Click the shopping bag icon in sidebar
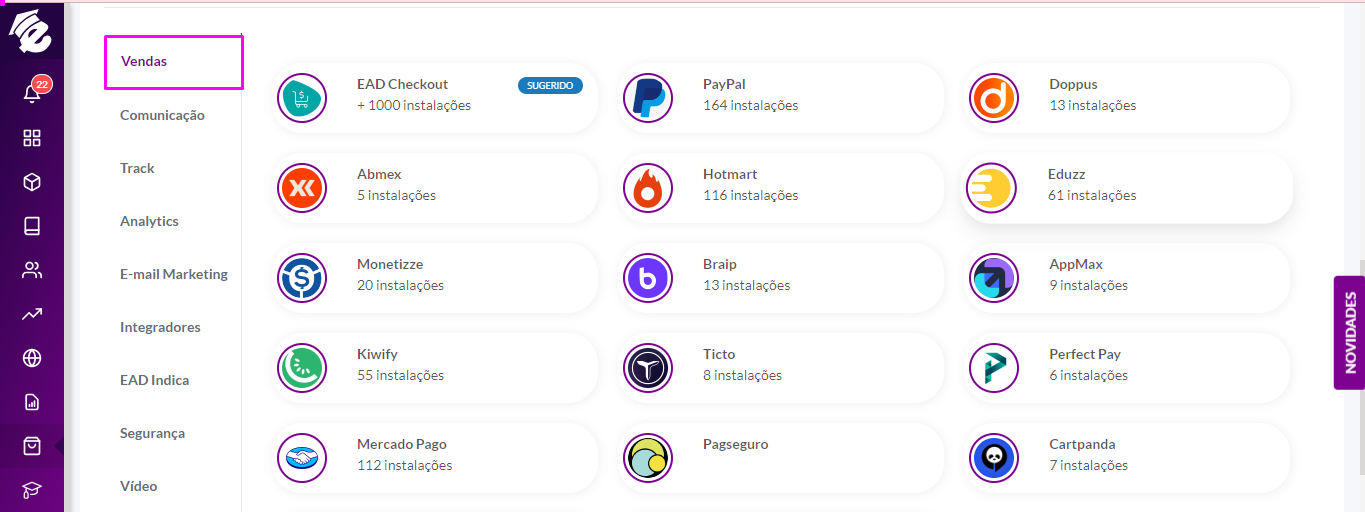 pyautogui.click(x=32, y=446)
